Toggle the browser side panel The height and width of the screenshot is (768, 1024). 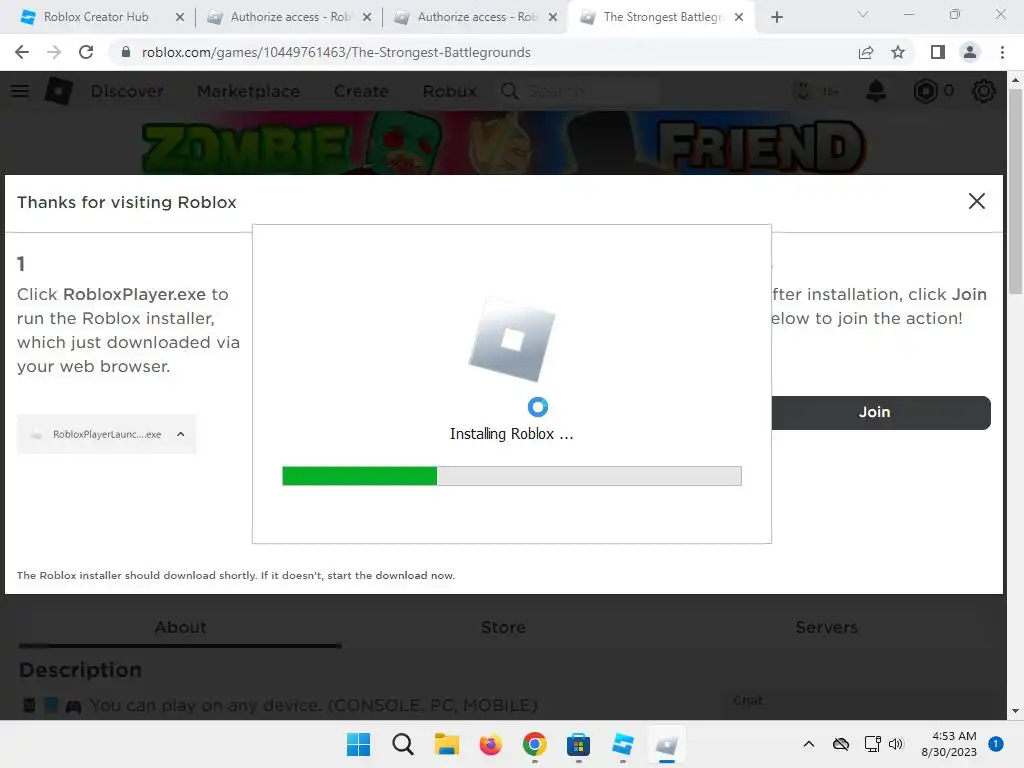pos(938,52)
